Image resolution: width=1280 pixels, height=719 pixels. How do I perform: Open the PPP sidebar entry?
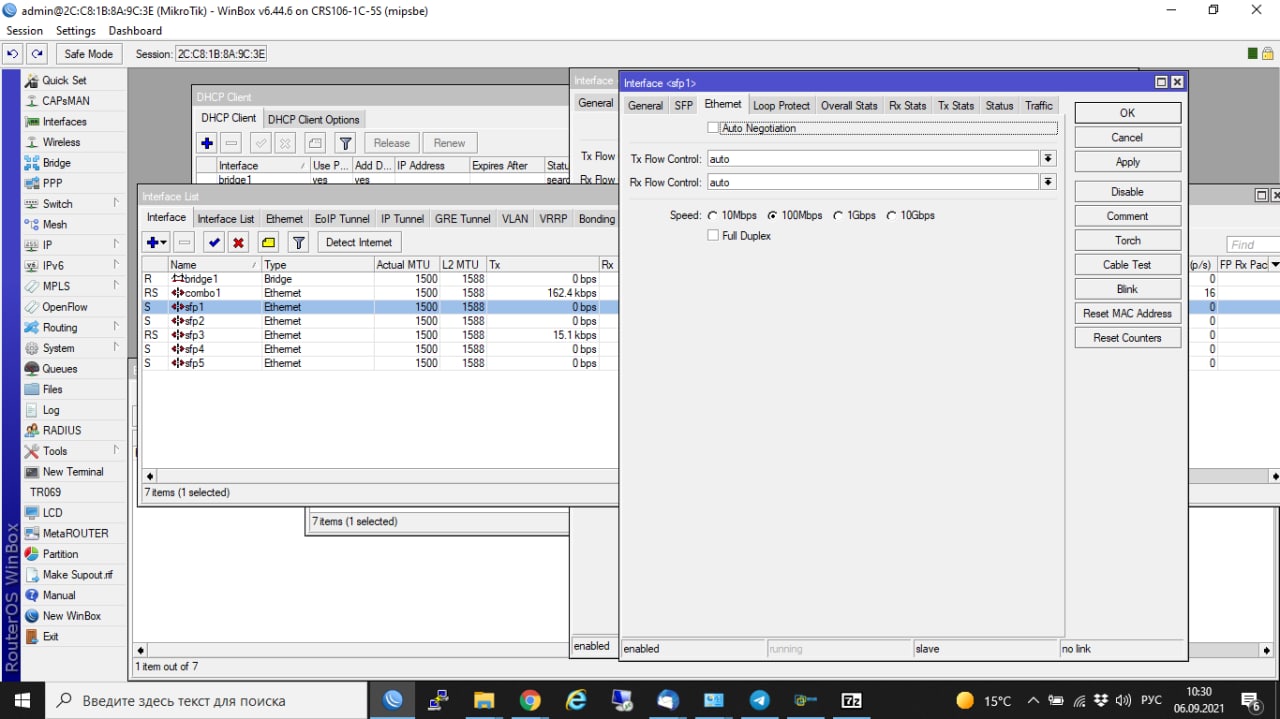tap(52, 183)
